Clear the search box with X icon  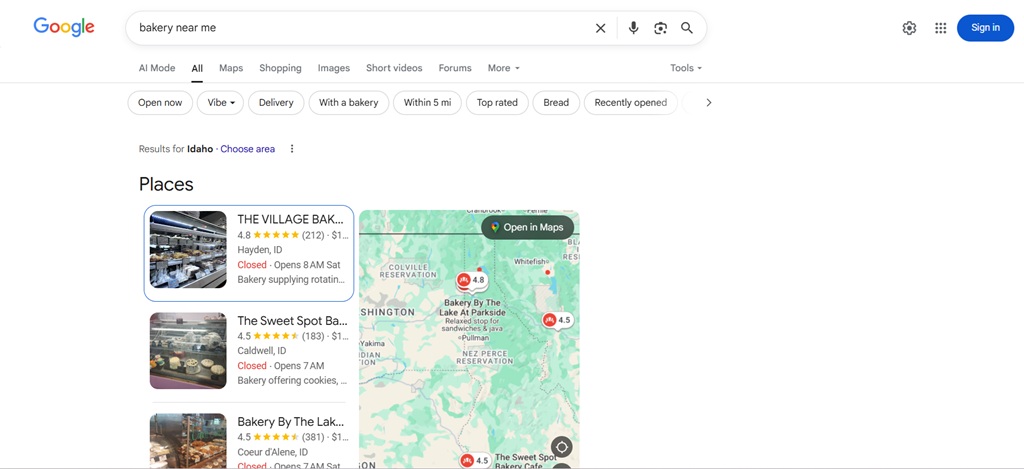tap(600, 28)
